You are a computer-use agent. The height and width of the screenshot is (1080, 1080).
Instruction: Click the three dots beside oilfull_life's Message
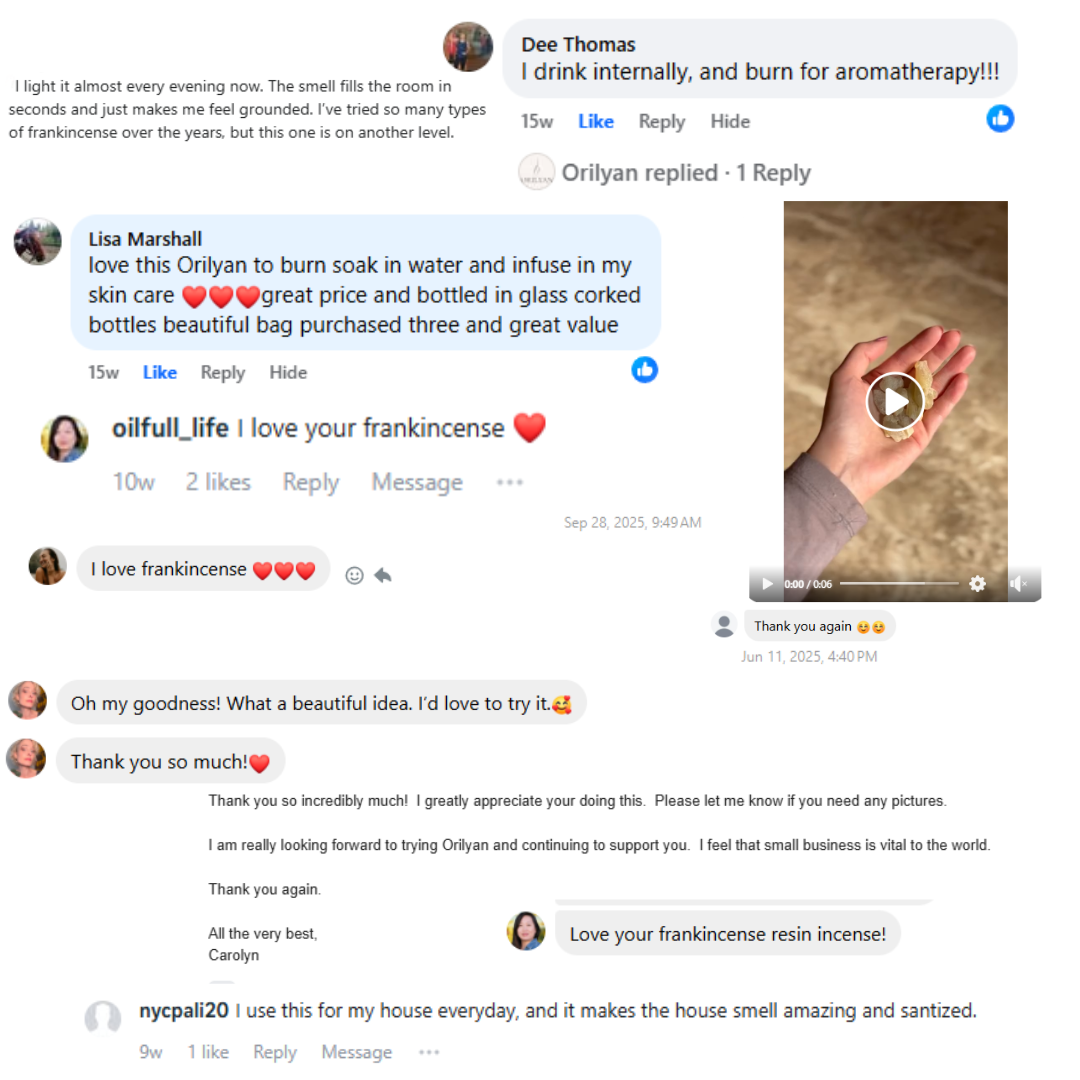tap(510, 482)
